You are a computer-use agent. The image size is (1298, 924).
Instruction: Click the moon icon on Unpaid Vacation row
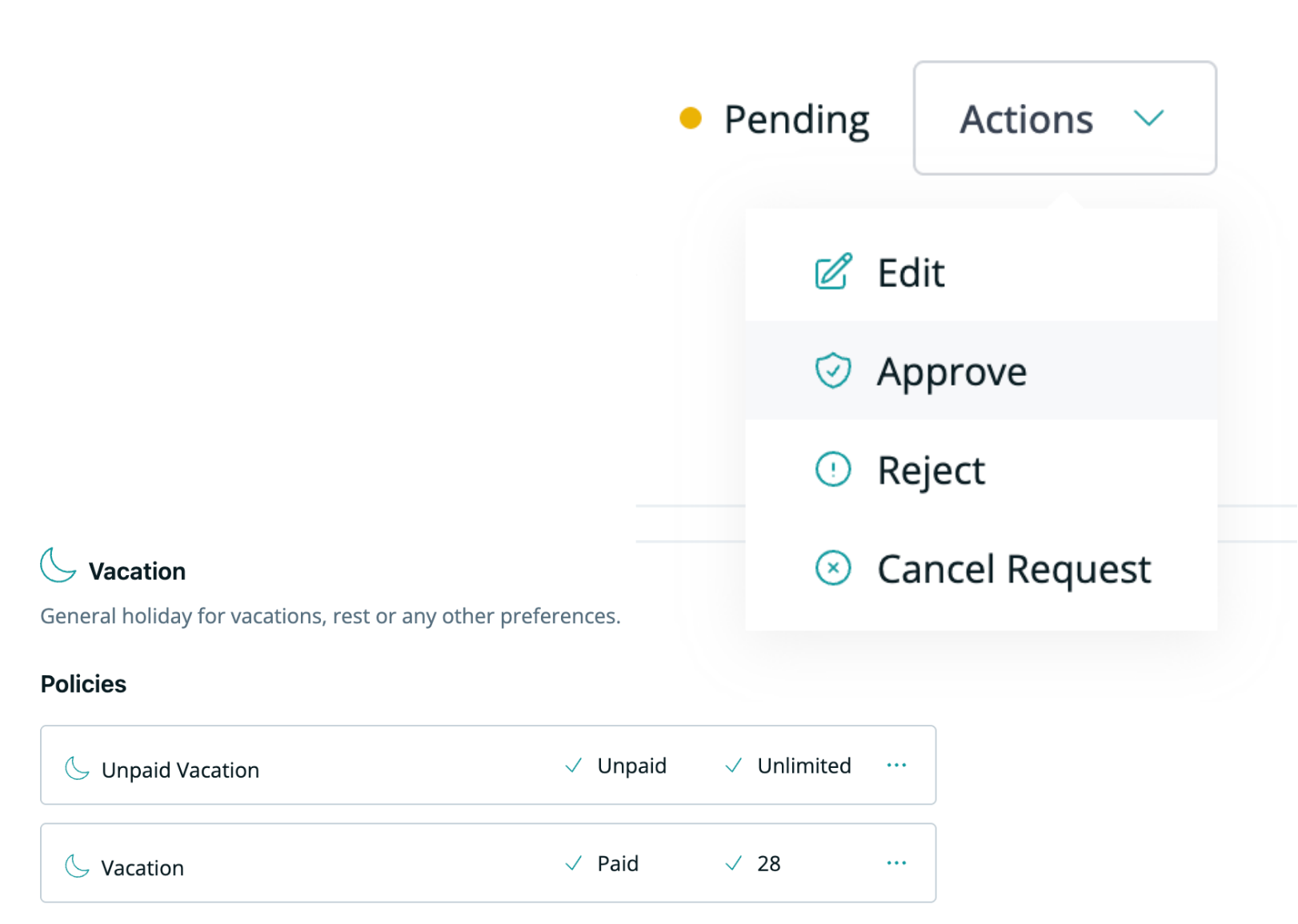77,768
